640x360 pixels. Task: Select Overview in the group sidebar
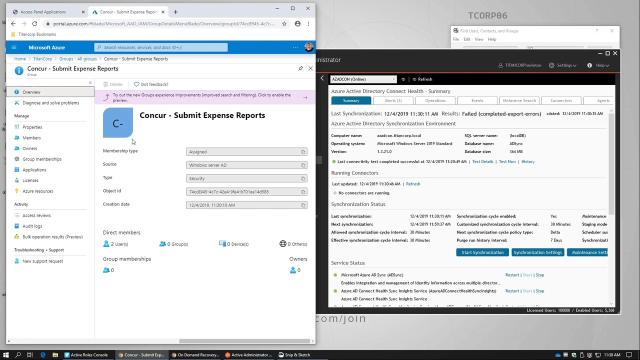51,92
